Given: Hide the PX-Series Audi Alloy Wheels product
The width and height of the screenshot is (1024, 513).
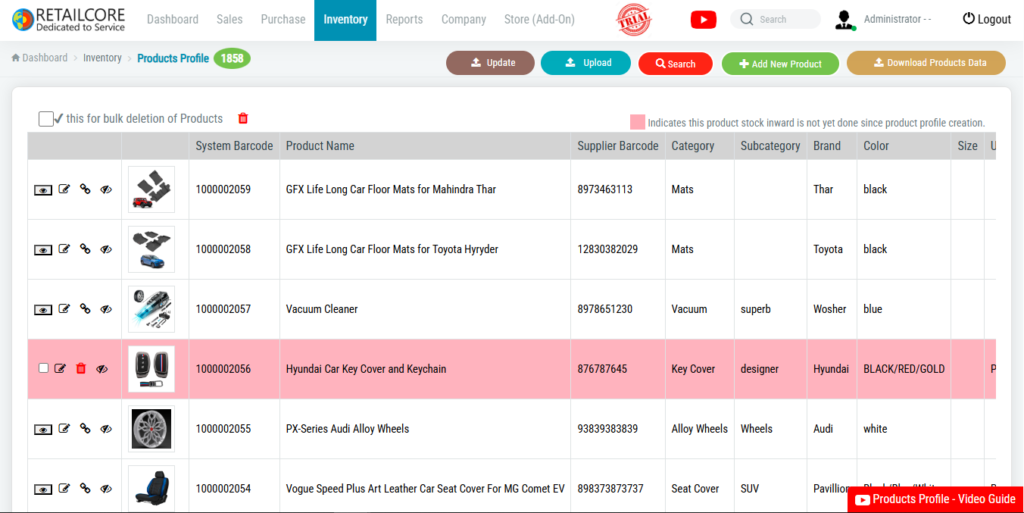Looking at the screenshot, I should (x=106, y=429).
